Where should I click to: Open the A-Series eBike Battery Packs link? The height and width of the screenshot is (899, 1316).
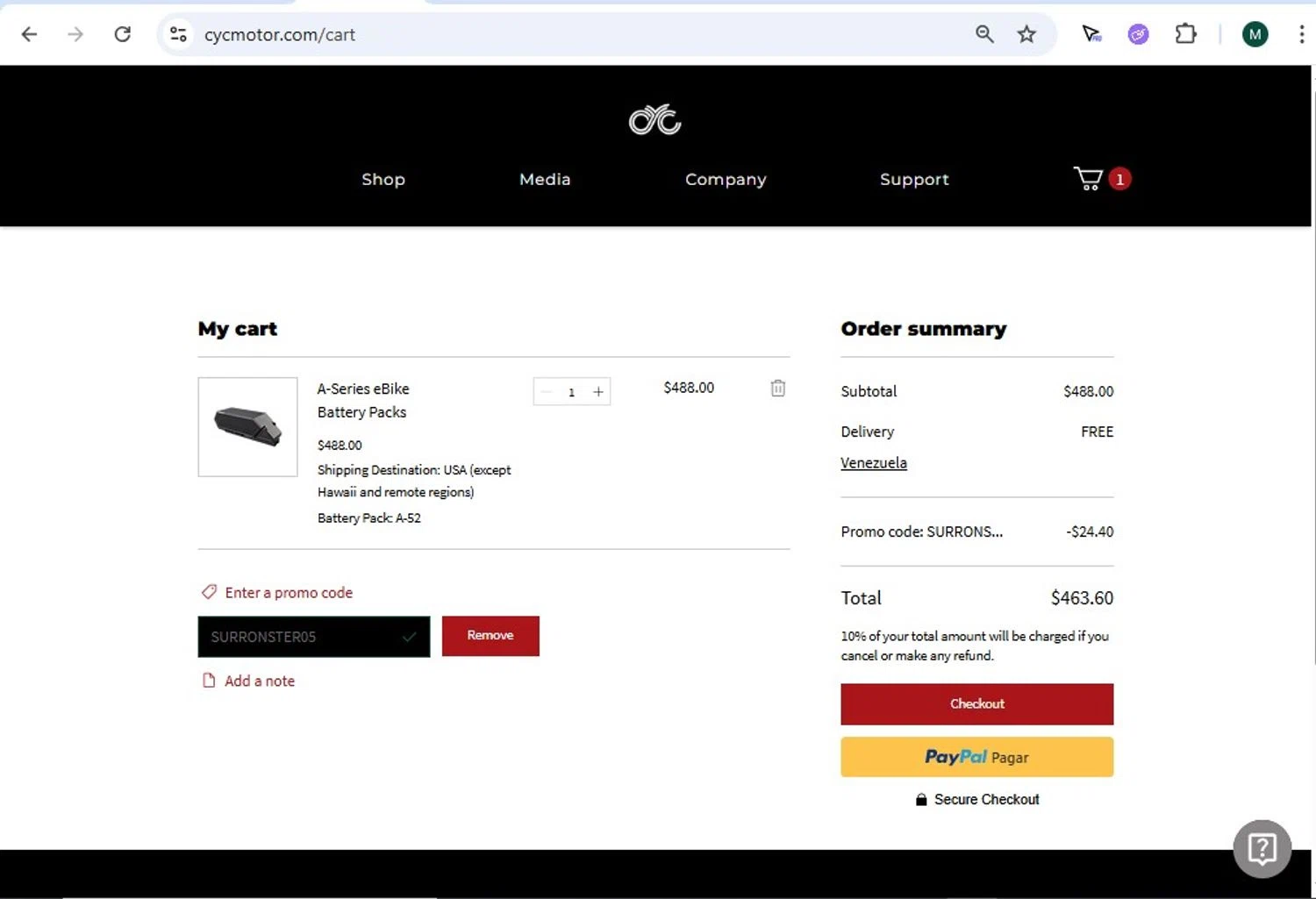tap(362, 400)
